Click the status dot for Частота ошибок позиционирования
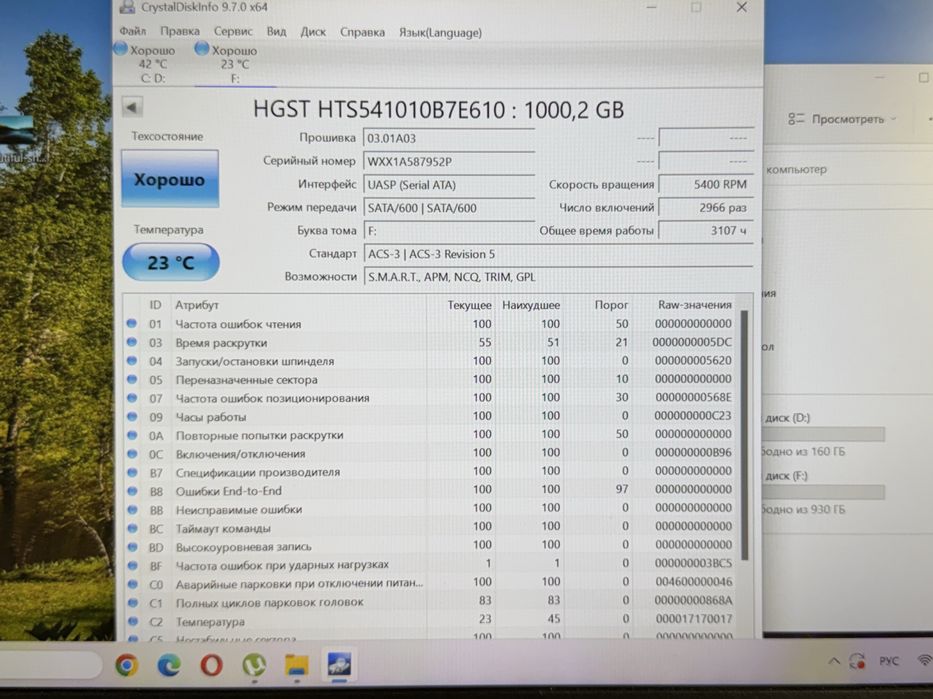The image size is (933, 699). 132,397
